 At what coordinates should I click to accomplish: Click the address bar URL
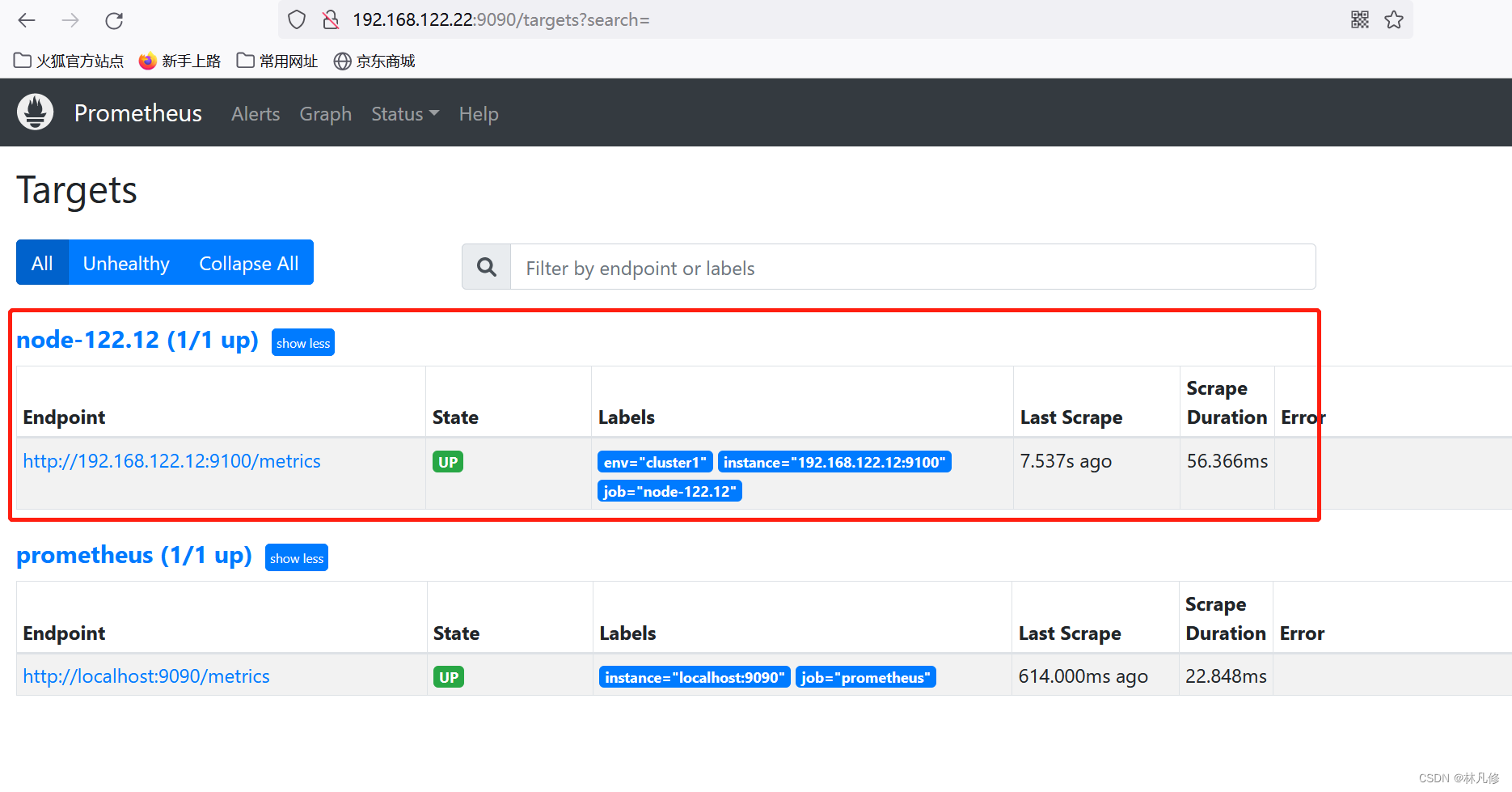coord(501,19)
